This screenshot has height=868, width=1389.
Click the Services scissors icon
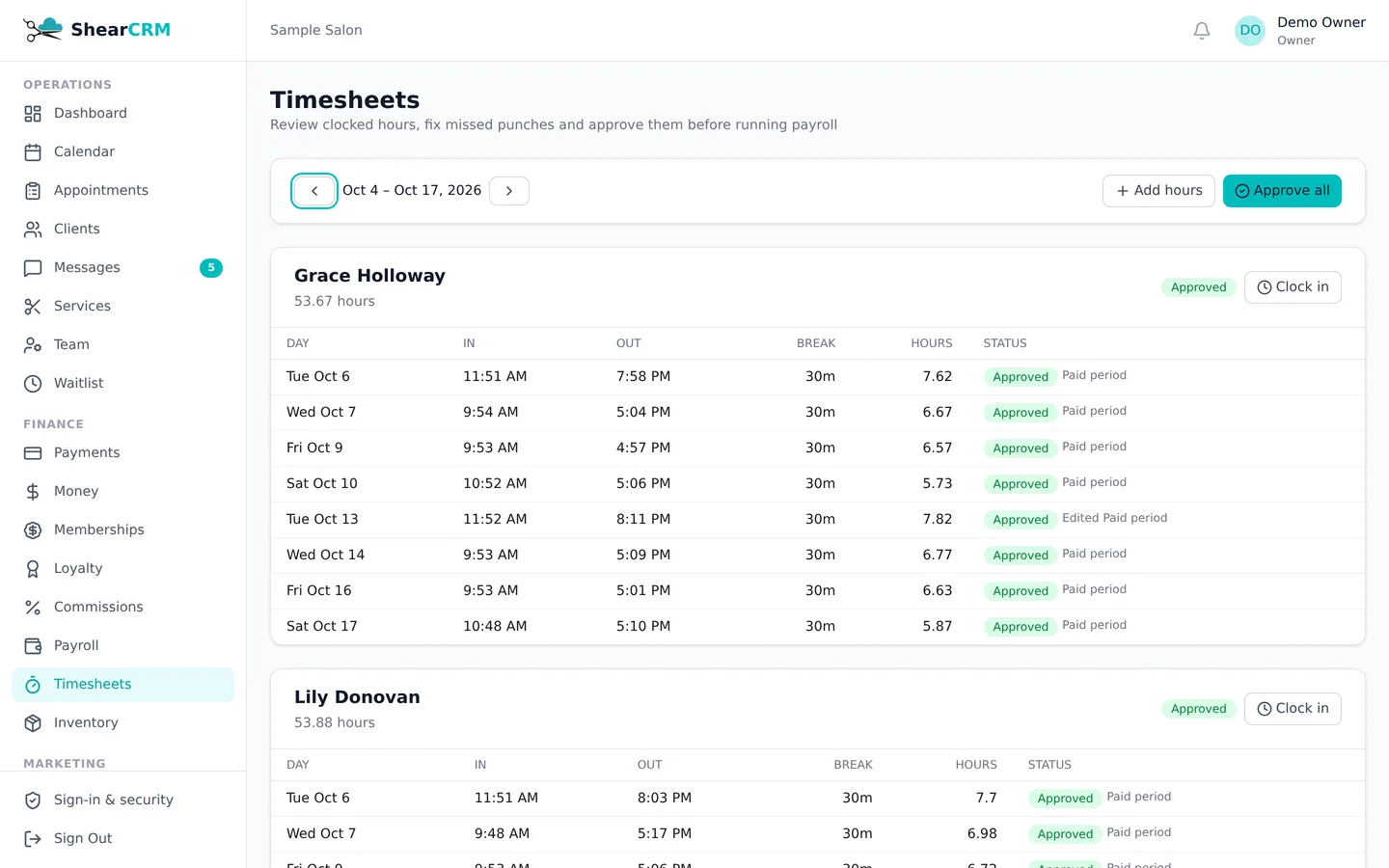tap(33, 307)
